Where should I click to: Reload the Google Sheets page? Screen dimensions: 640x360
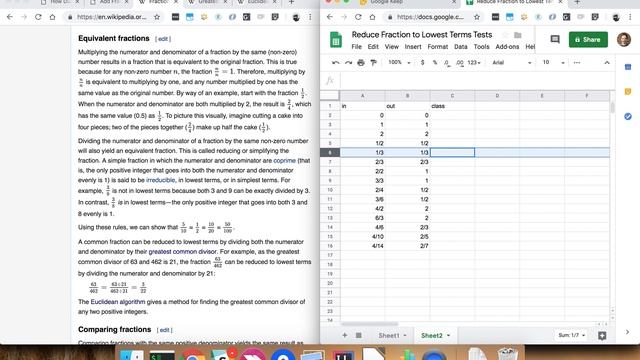[358, 17]
